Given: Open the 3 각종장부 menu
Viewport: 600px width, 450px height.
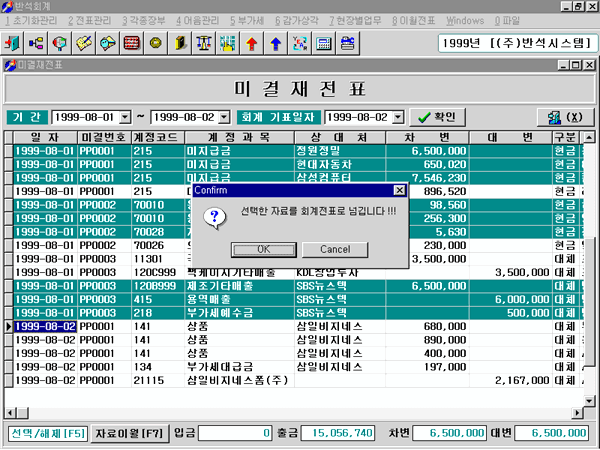Looking at the screenshot, I should 143,21.
